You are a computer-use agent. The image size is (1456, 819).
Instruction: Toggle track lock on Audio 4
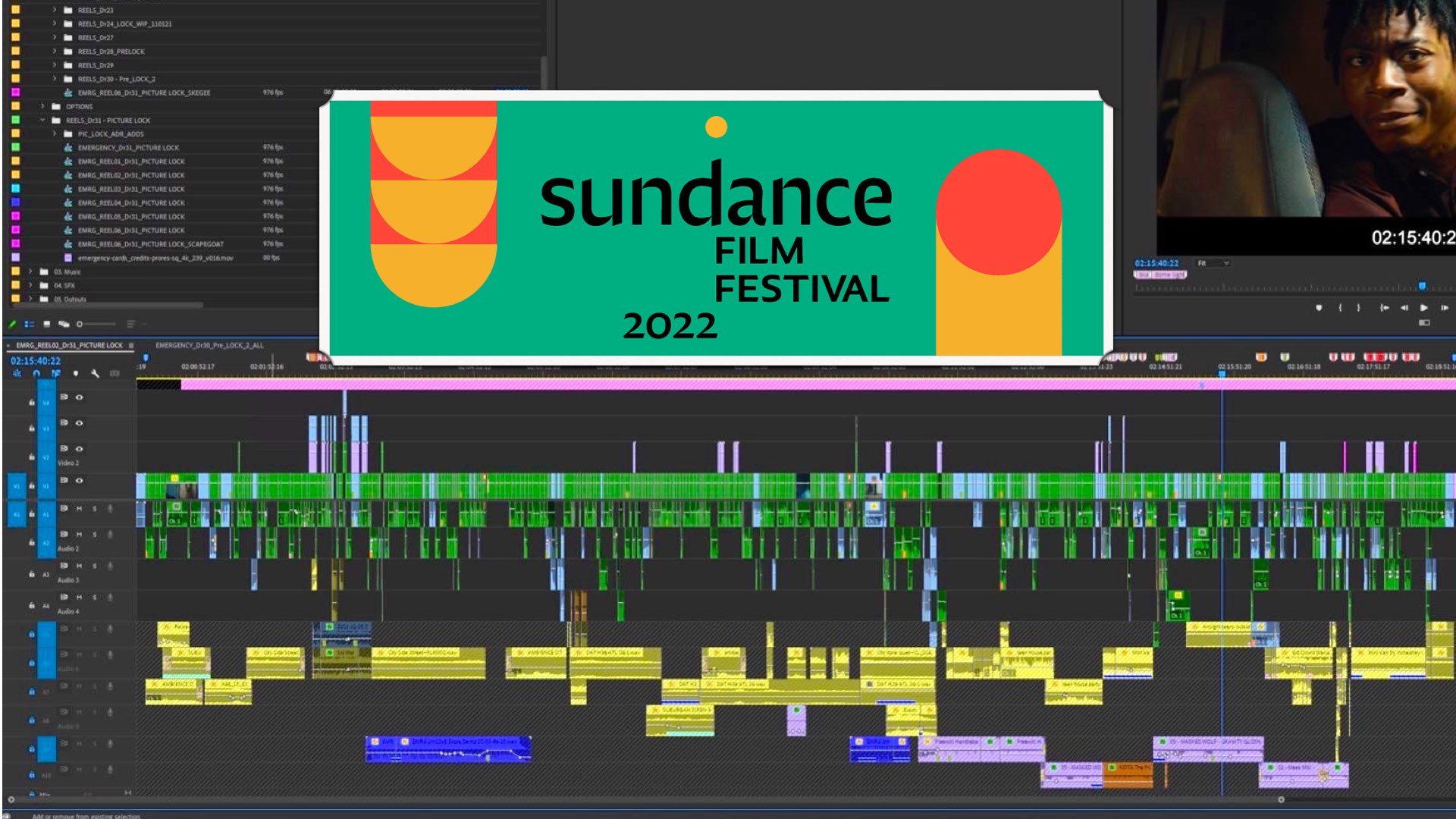(x=31, y=606)
